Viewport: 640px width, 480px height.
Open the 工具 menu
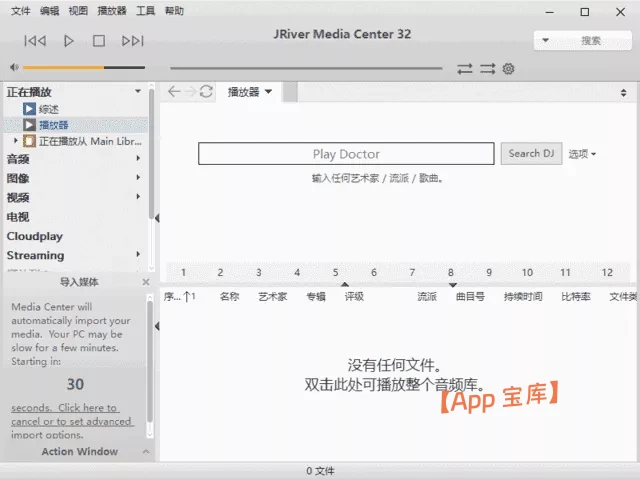(x=145, y=11)
